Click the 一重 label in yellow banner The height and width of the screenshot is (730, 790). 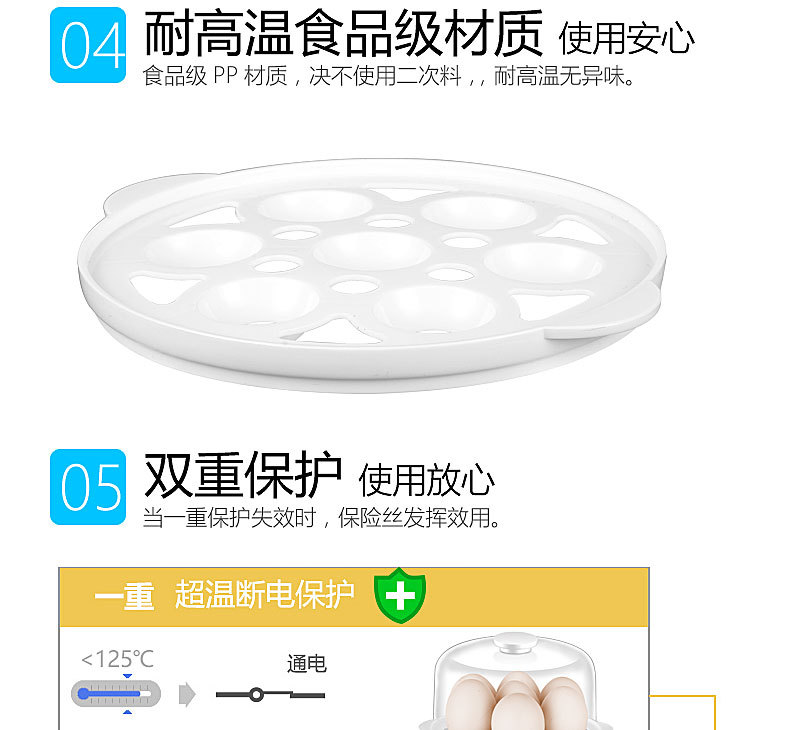pyautogui.click(x=124, y=595)
